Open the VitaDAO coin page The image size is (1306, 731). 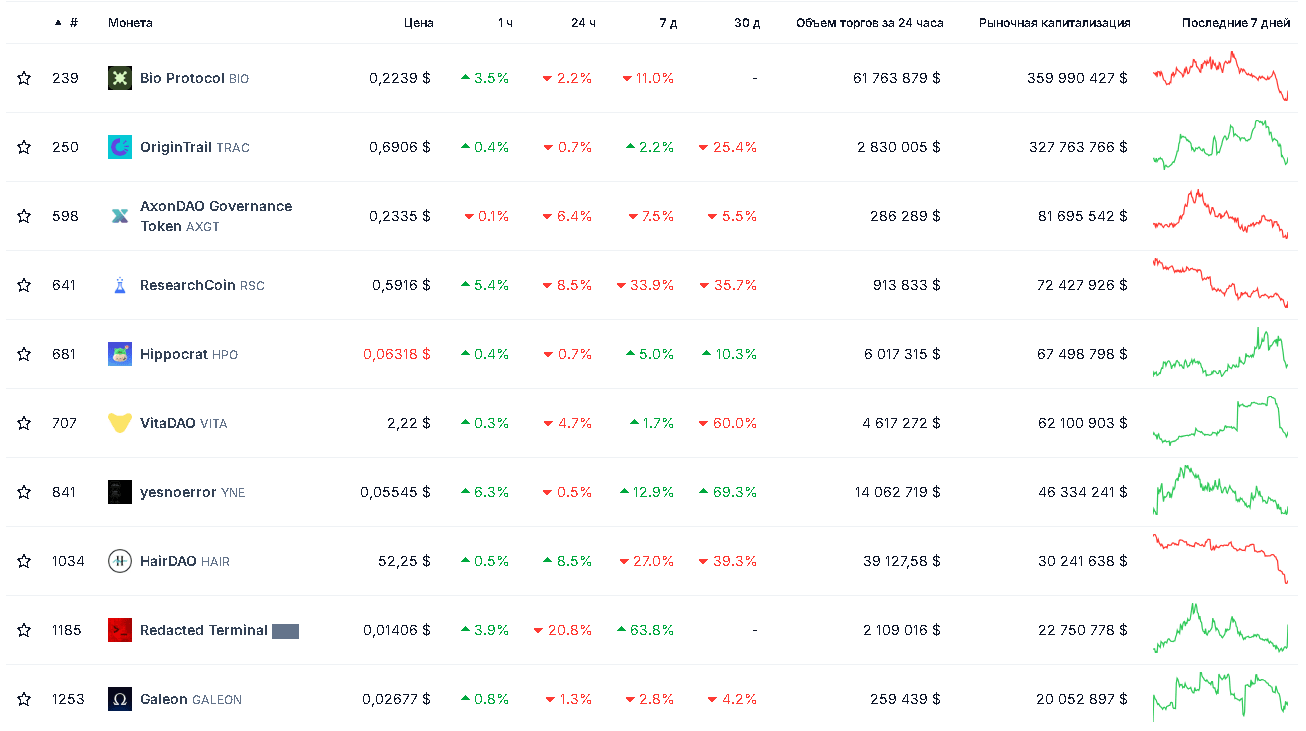pyautogui.click(x=183, y=423)
